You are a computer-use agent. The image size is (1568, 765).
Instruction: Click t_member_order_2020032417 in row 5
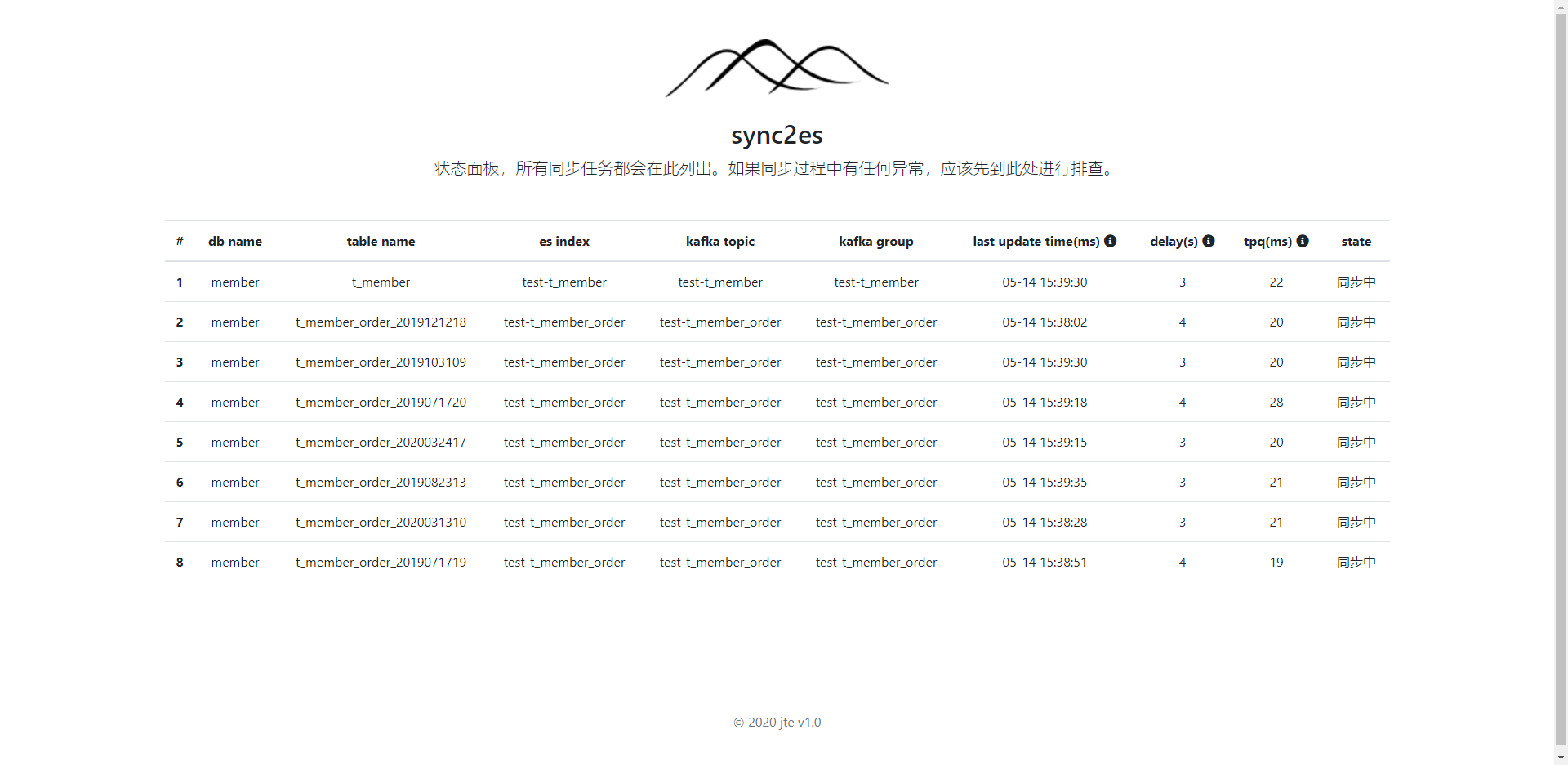(x=381, y=443)
